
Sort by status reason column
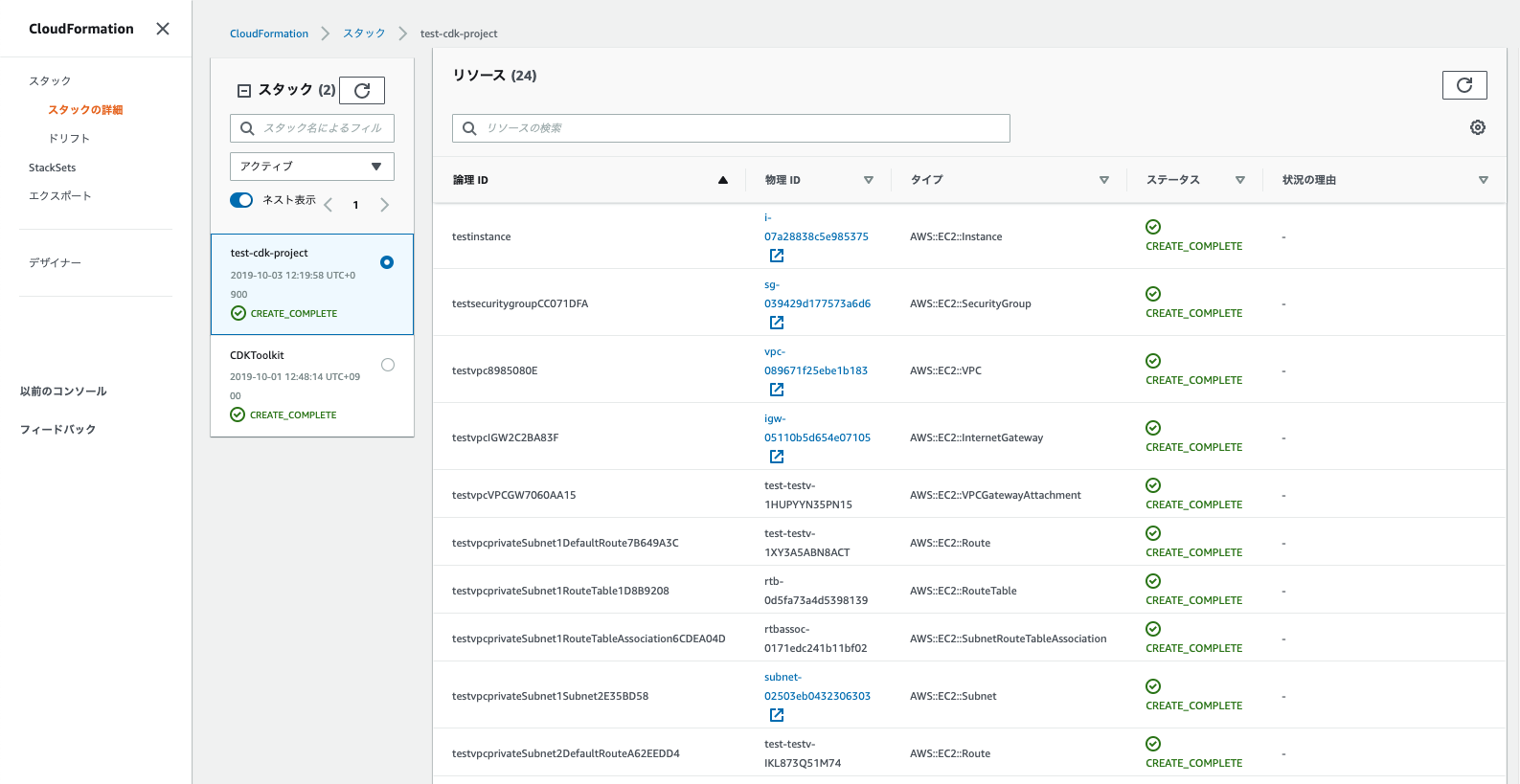pos(1484,180)
